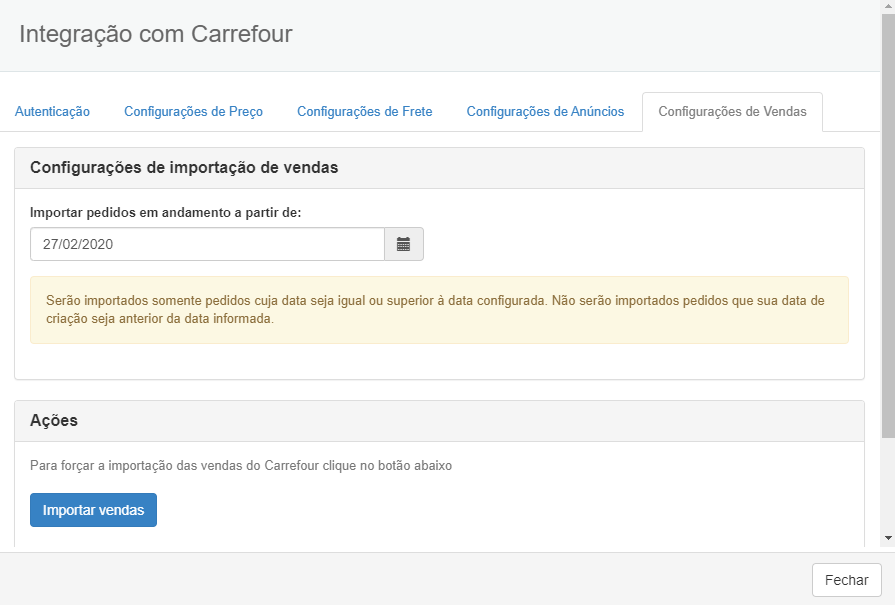Open the calendar date picker icon
The width and height of the screenshot is (895, 605).
(x=404, y=244)
